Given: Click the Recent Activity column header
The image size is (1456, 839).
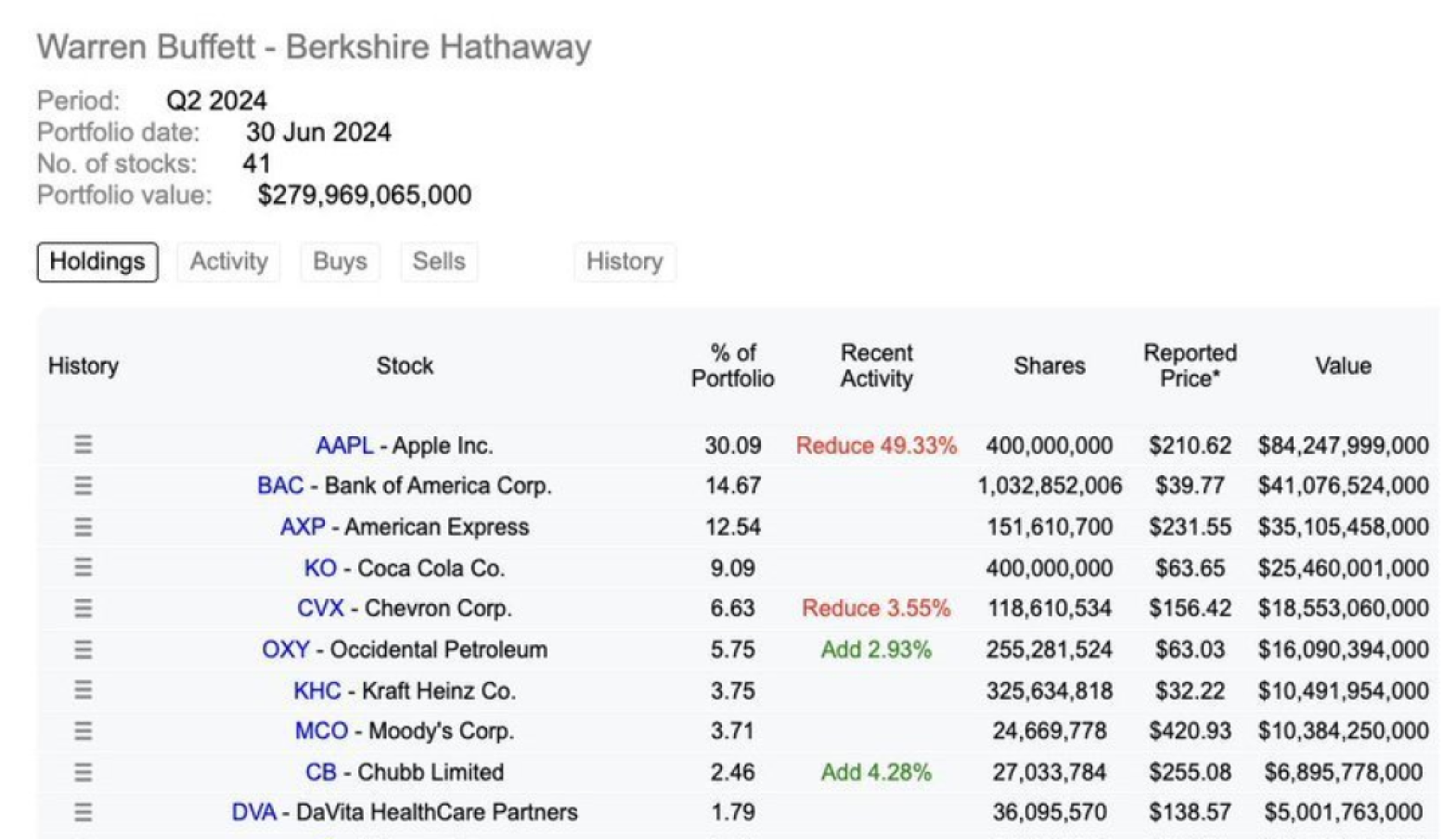Looking at the screenshot, I should pos(877,366).
